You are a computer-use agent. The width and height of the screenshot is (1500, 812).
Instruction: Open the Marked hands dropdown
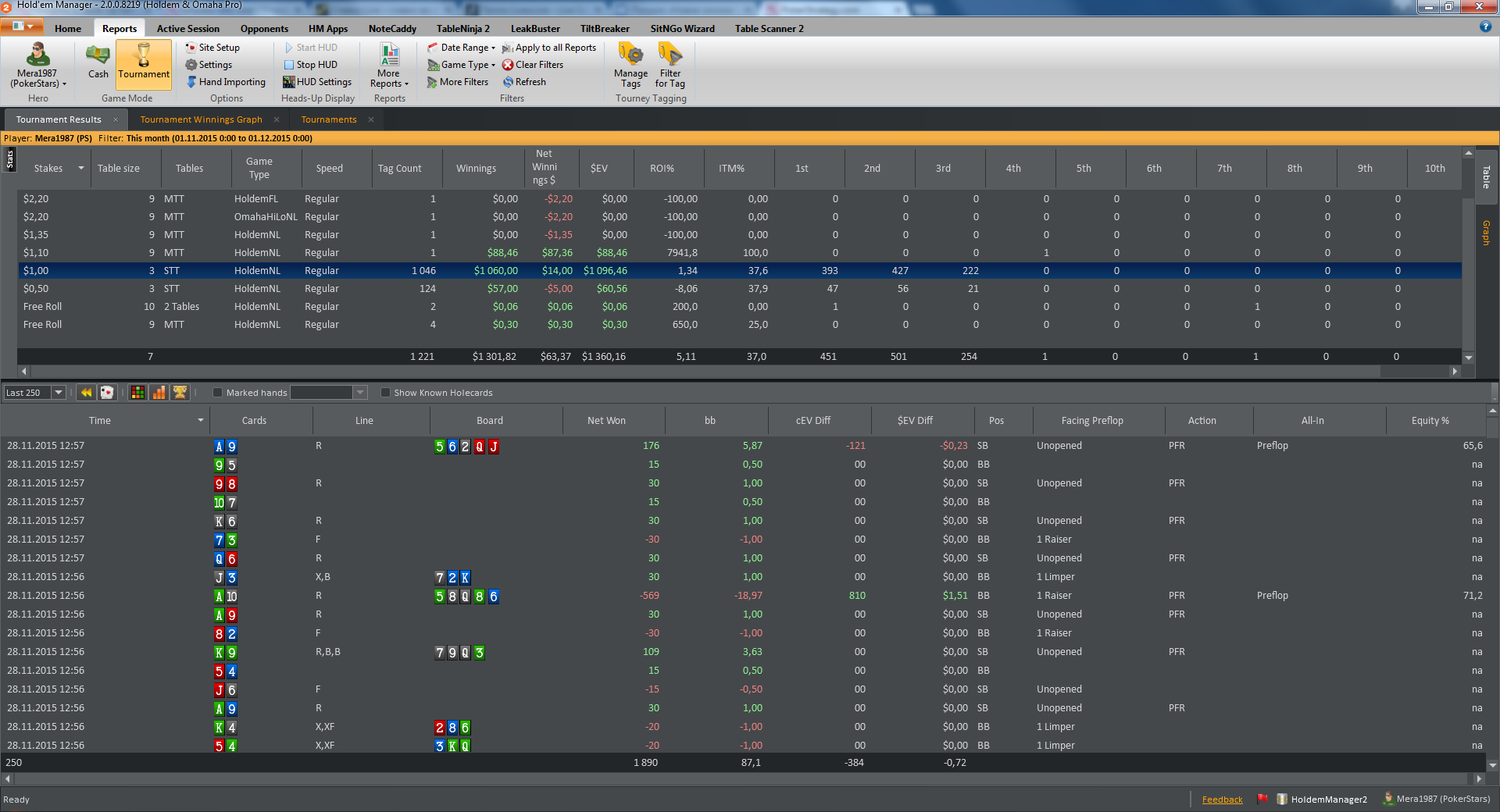click(360, 393)
